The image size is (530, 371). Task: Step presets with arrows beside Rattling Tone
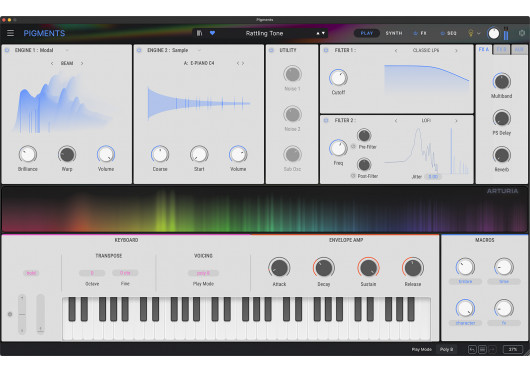320,33
